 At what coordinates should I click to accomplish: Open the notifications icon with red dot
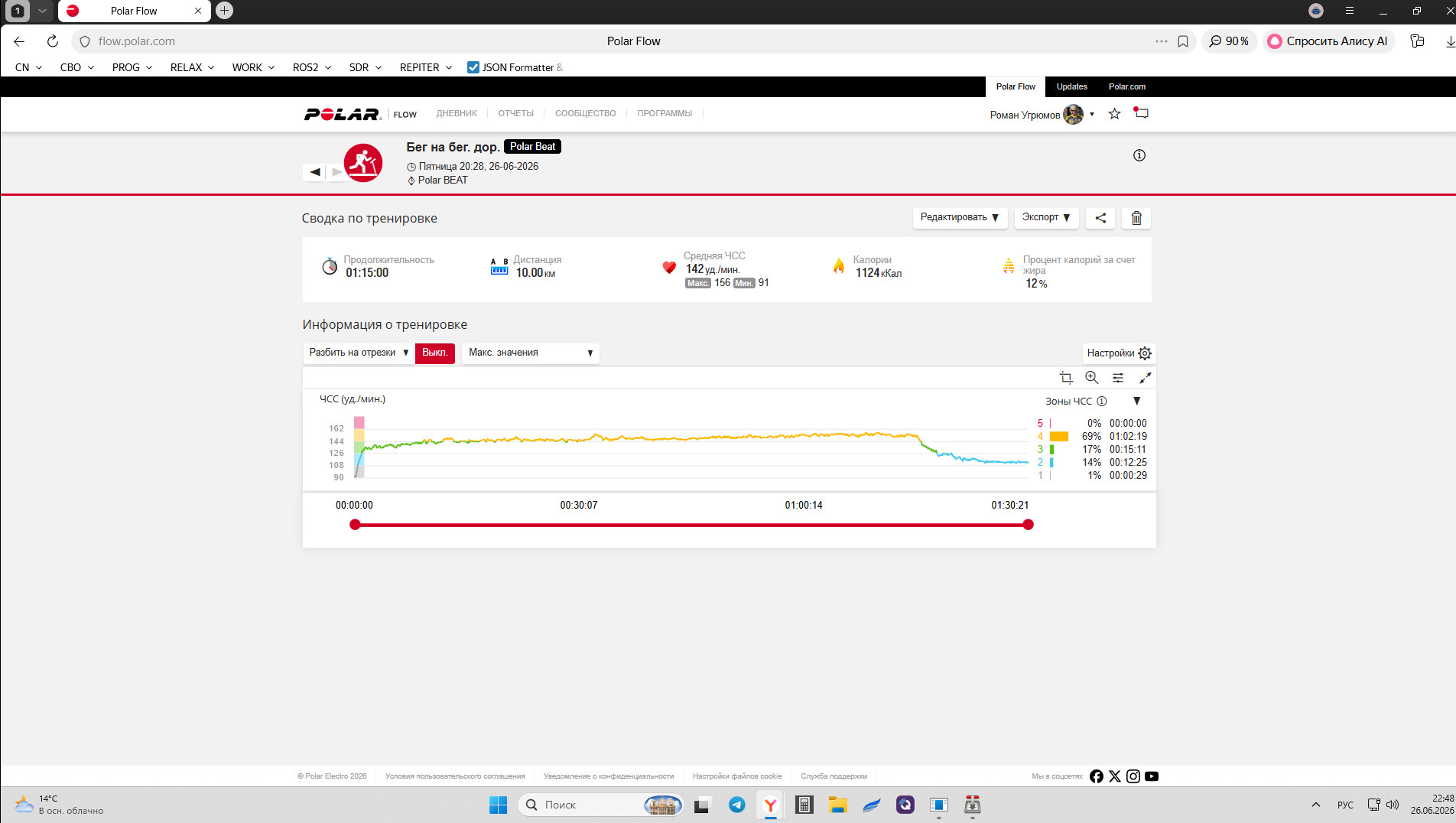(1141, 113)
